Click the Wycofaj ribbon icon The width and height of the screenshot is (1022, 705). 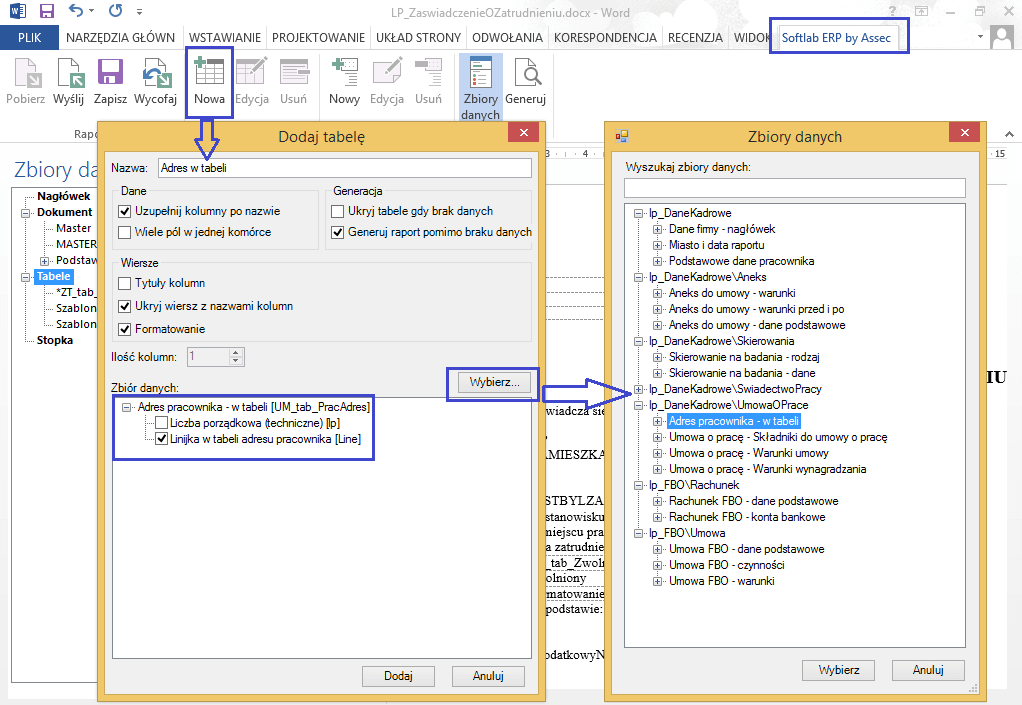pos(156,72)
